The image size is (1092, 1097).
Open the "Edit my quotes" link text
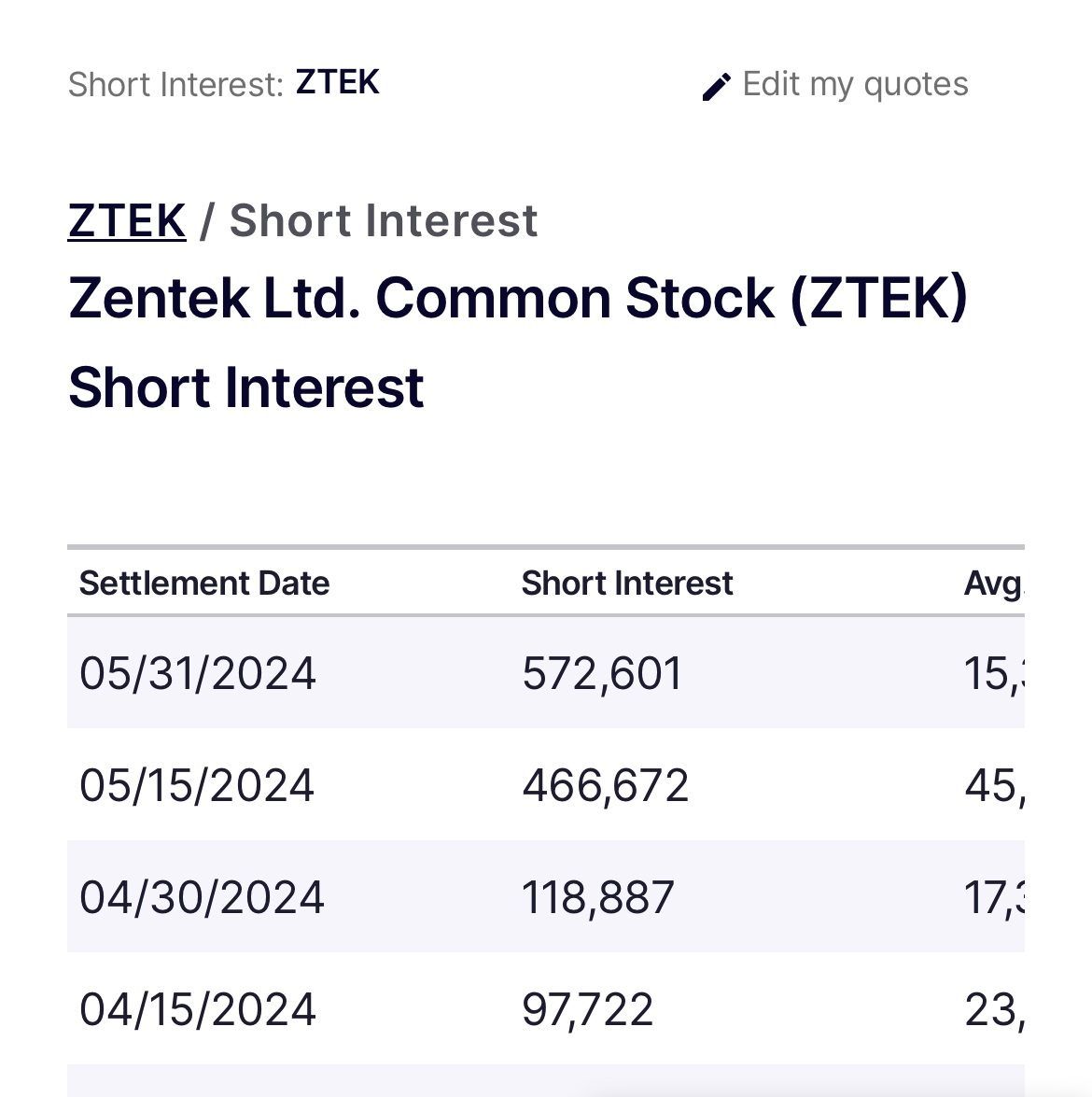pos(855,85)
